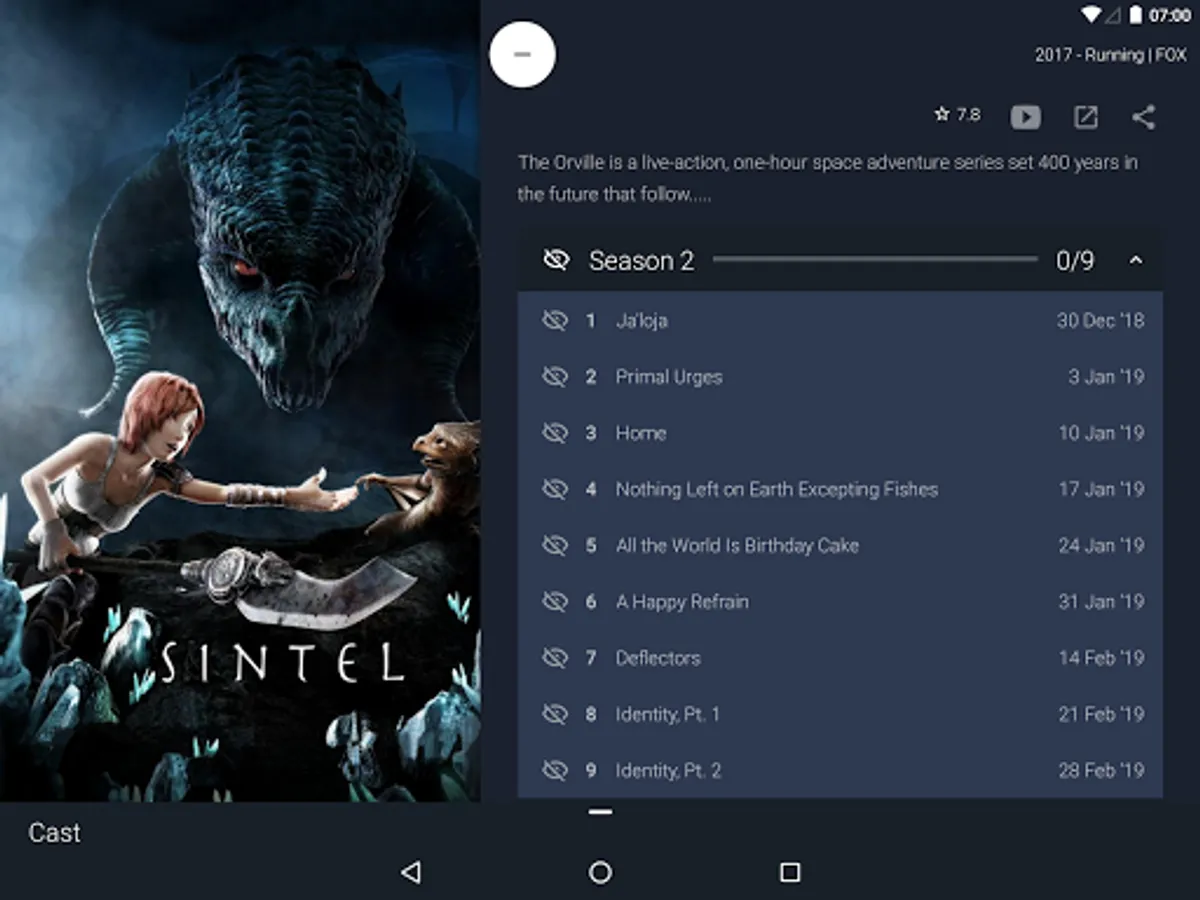1200x900 pixels.
Task: Toggle watched eye for All the World Is Birthday Cake
Action: click(554, 545)
